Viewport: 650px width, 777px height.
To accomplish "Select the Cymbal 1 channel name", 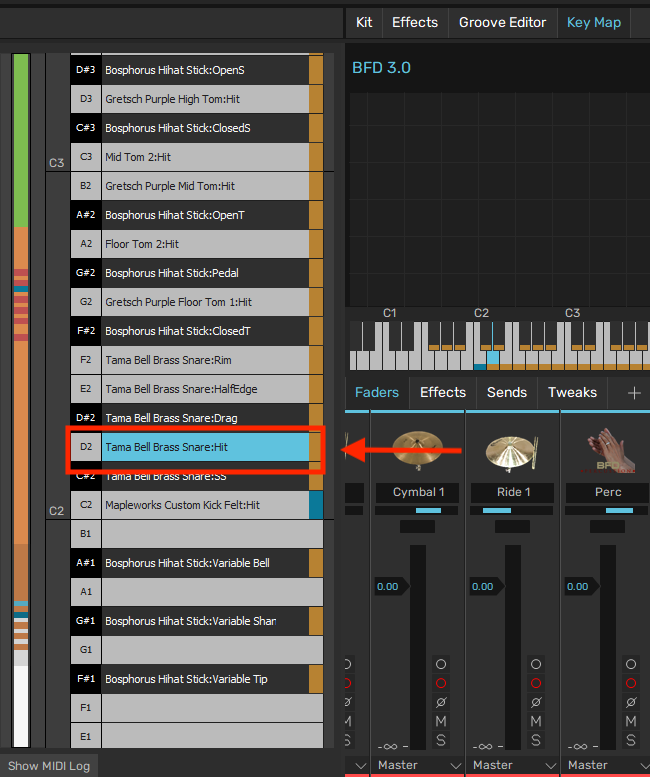I will (x=418, y=492).
